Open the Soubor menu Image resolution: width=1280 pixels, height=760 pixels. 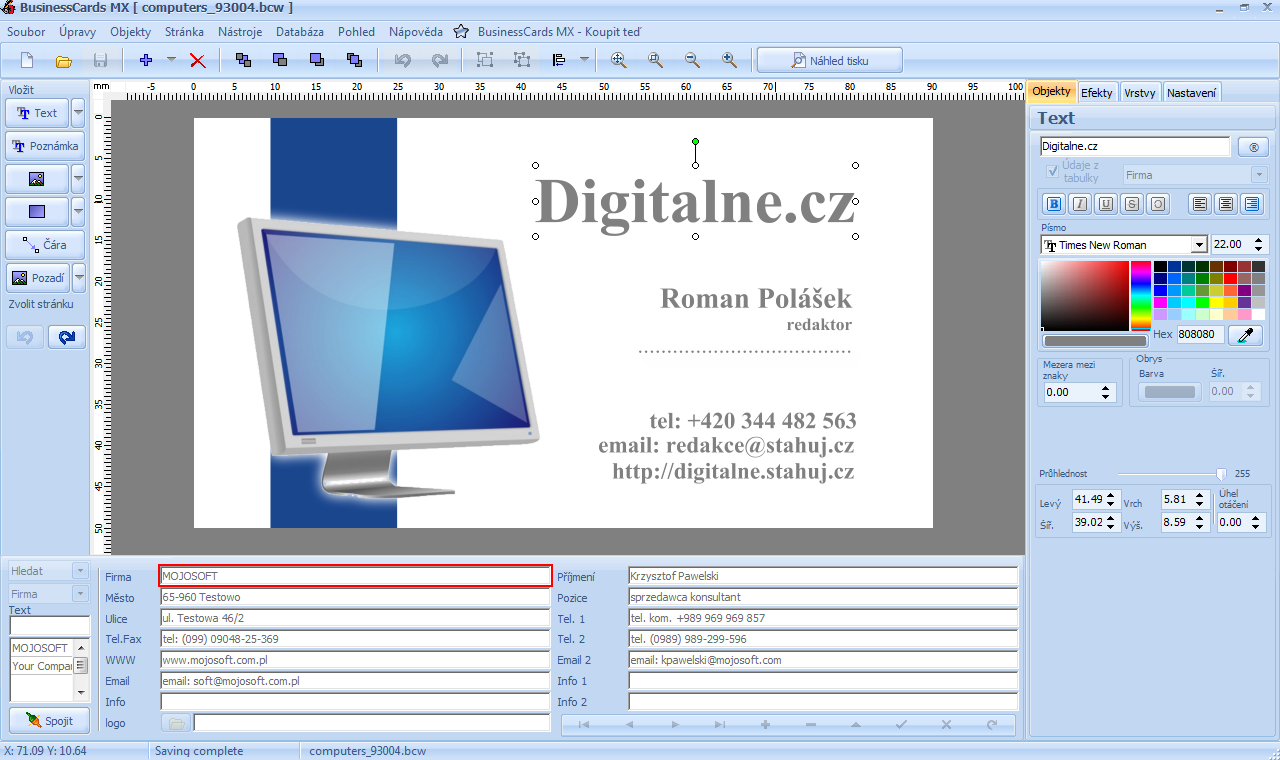click(26, 32)
